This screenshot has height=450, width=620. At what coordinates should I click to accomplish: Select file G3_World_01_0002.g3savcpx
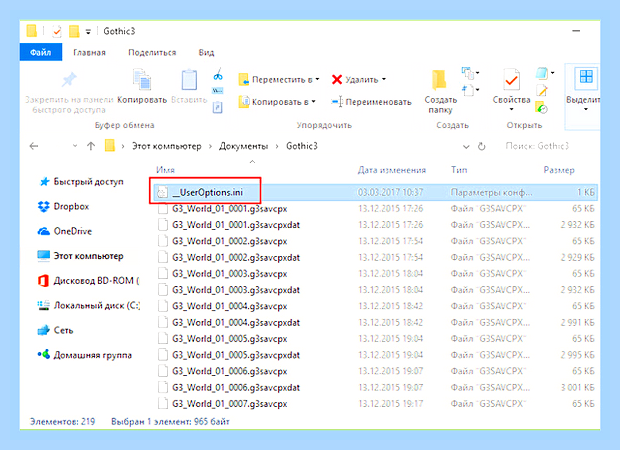pyautogui.click(x=229, y=241)
